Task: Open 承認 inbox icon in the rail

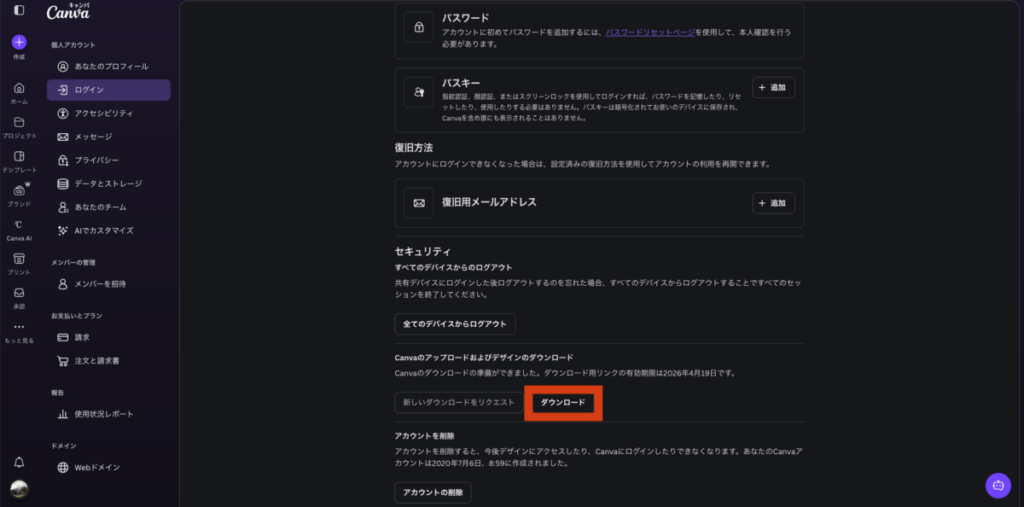Action: 19,293
